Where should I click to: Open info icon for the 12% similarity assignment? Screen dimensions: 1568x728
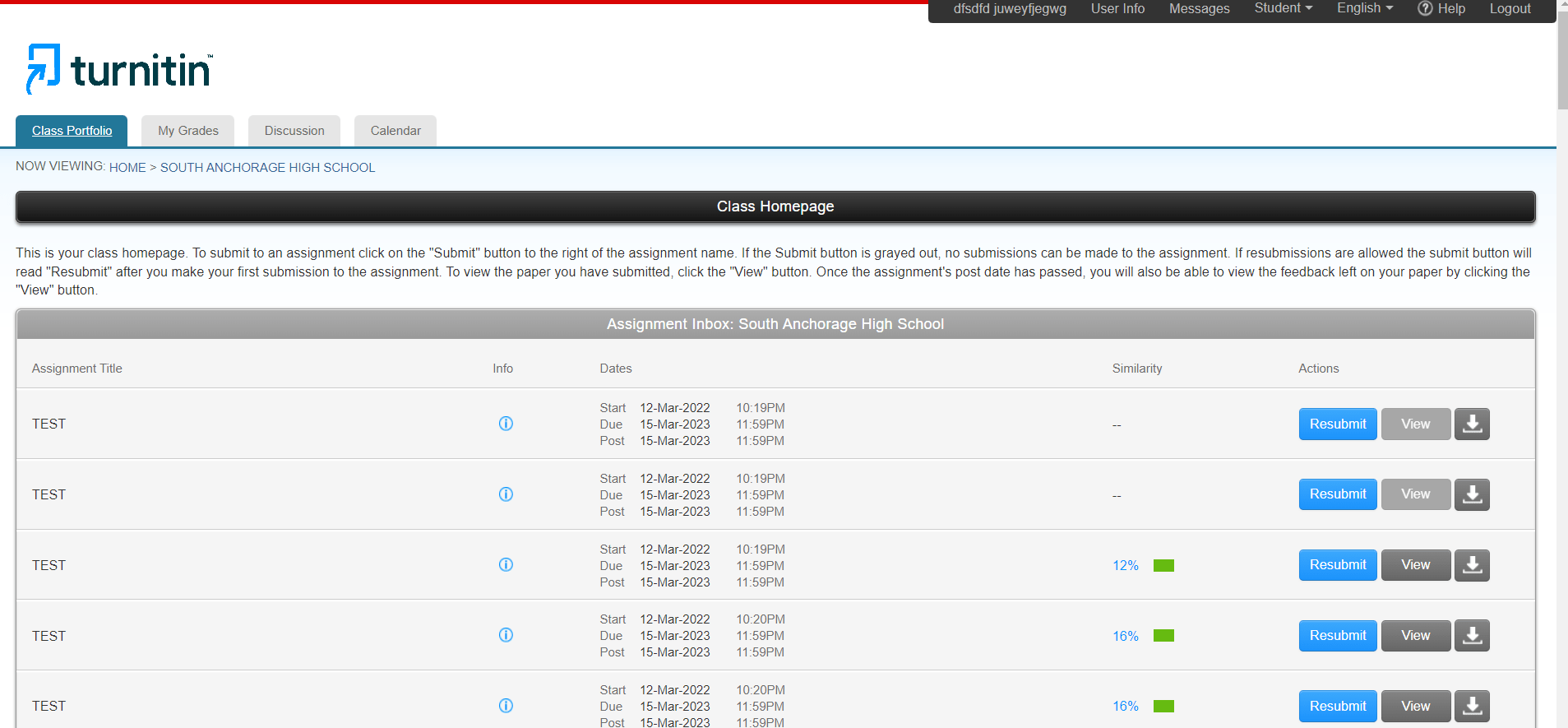[506, 564]
